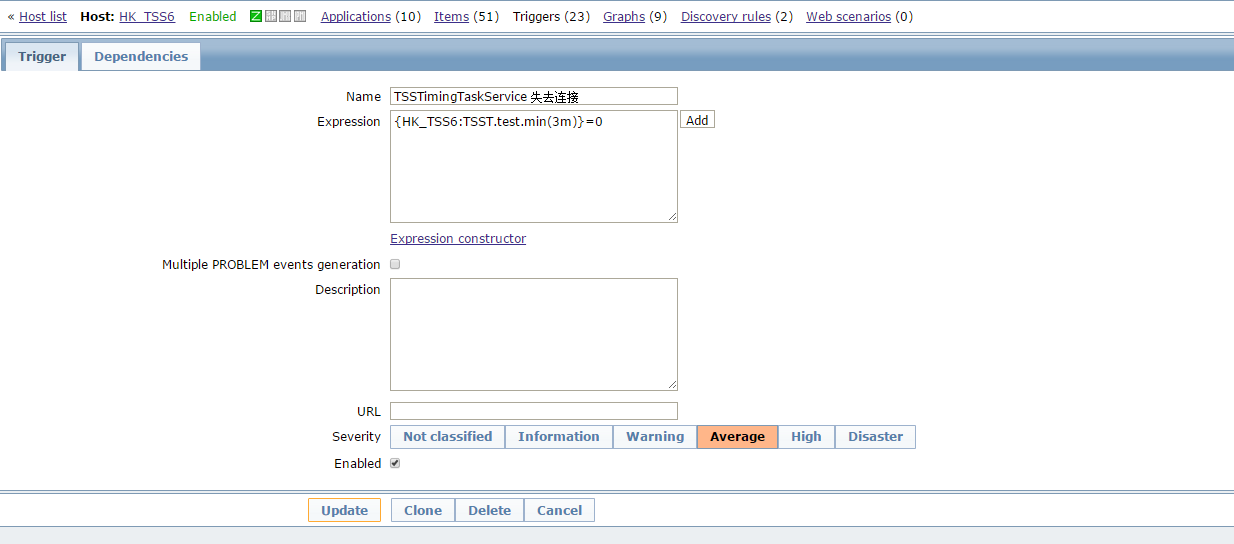
Task: Click the Triggers (23) text
Action: 551,17
